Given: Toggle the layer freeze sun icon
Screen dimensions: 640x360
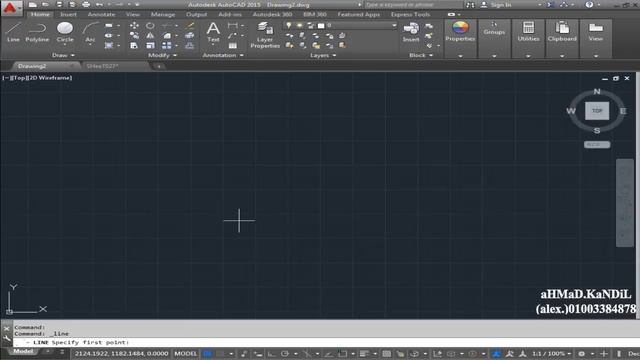Looking at the screenshot, I should point(300,25).
